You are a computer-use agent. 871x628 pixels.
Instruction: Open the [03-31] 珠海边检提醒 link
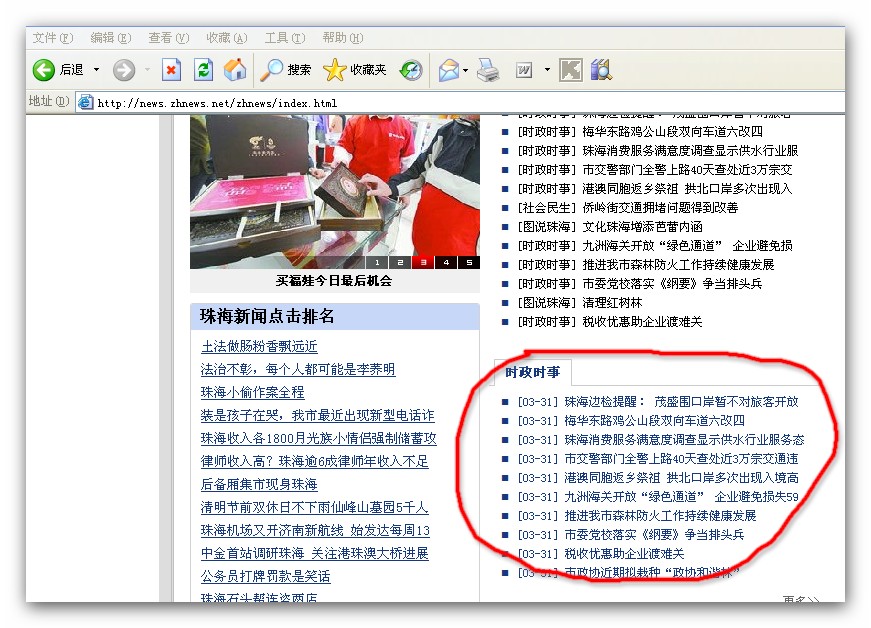(x=658, y=401)
